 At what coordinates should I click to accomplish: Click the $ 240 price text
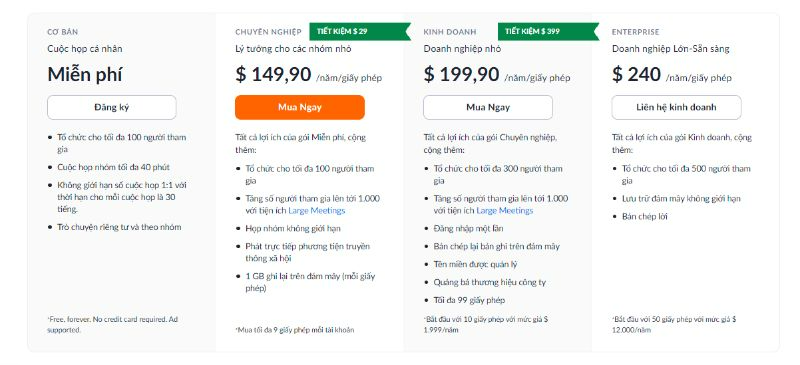click(x=636, y=75)
